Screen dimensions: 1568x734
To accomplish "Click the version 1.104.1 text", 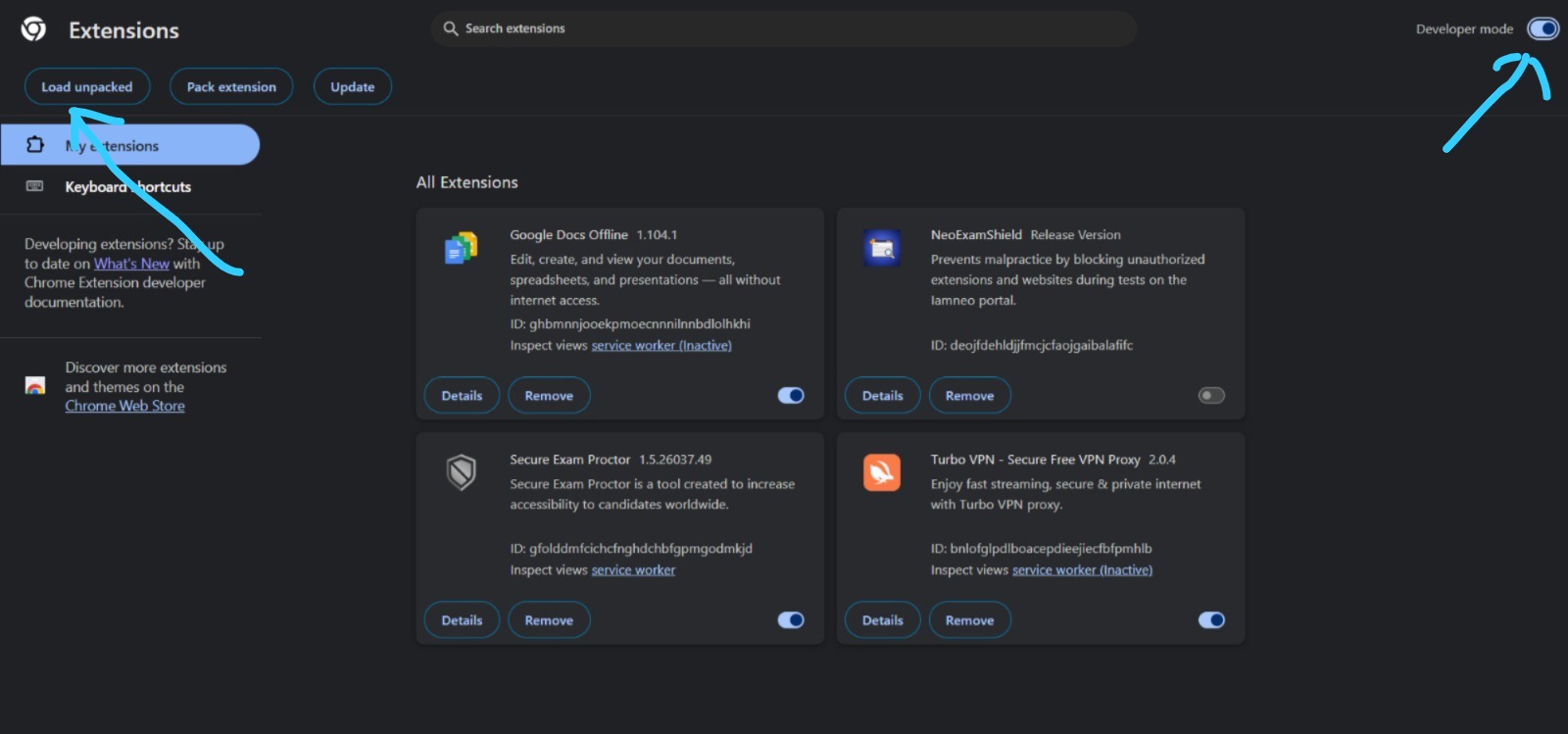I will pos(657,234).
